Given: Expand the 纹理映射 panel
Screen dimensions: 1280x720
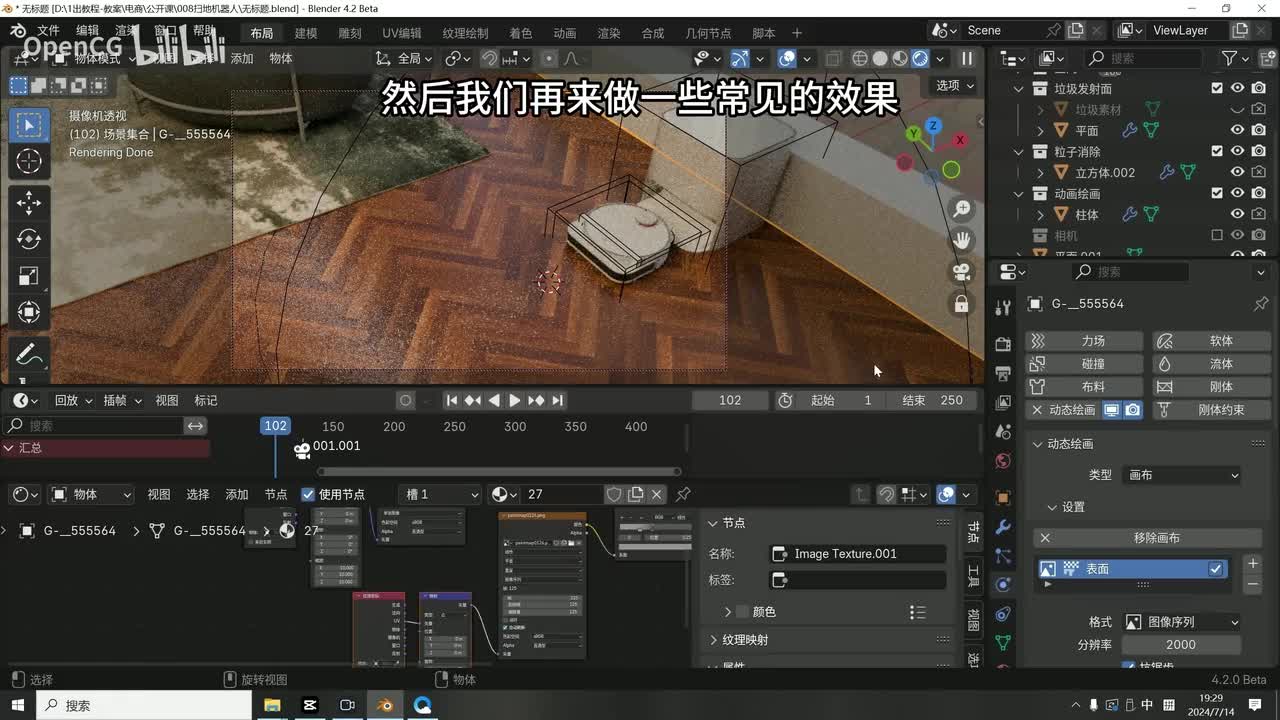Looking at the screenshot, I should 714,640.
